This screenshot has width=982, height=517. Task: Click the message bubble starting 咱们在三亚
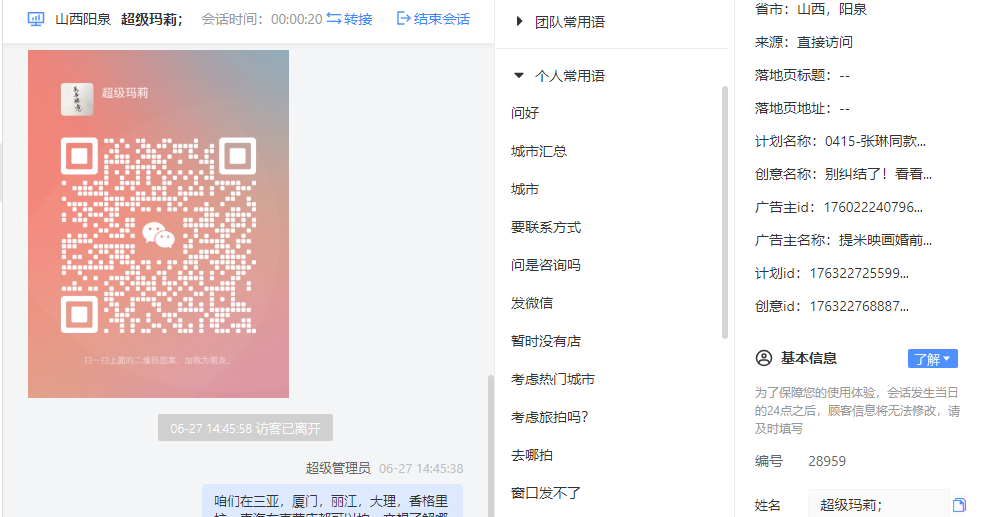pos(333,501)
